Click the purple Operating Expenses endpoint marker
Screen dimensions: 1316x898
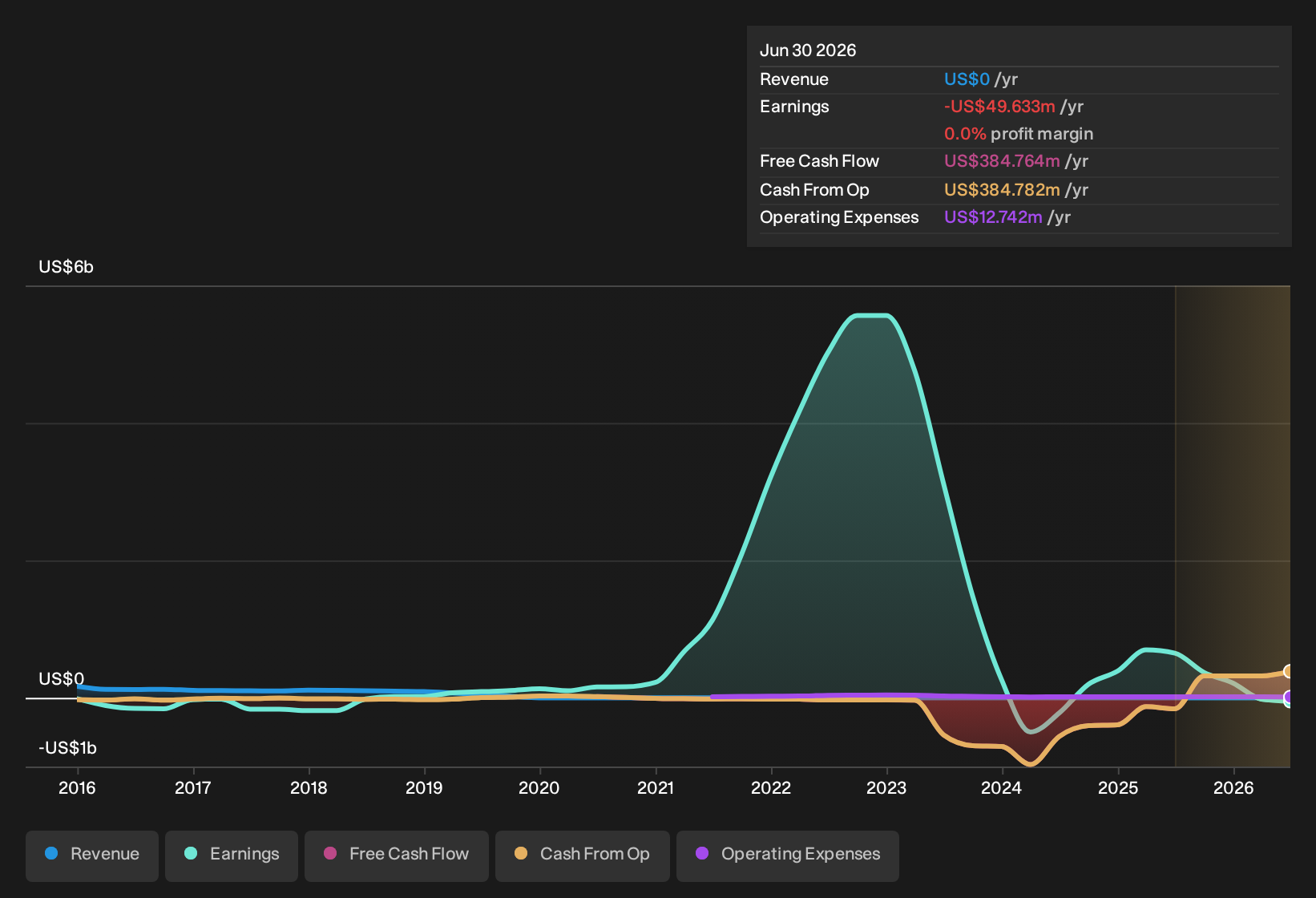(1289, 697)
